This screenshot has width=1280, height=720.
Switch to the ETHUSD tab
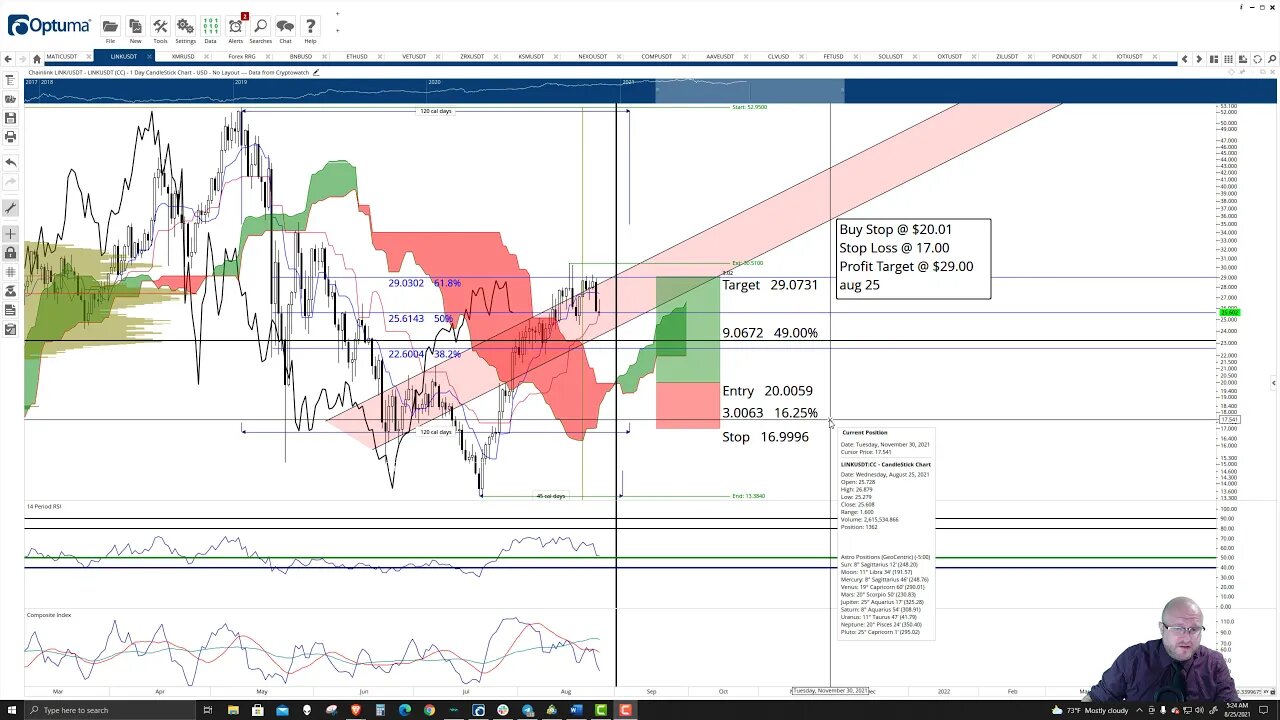tap(357, 57)
